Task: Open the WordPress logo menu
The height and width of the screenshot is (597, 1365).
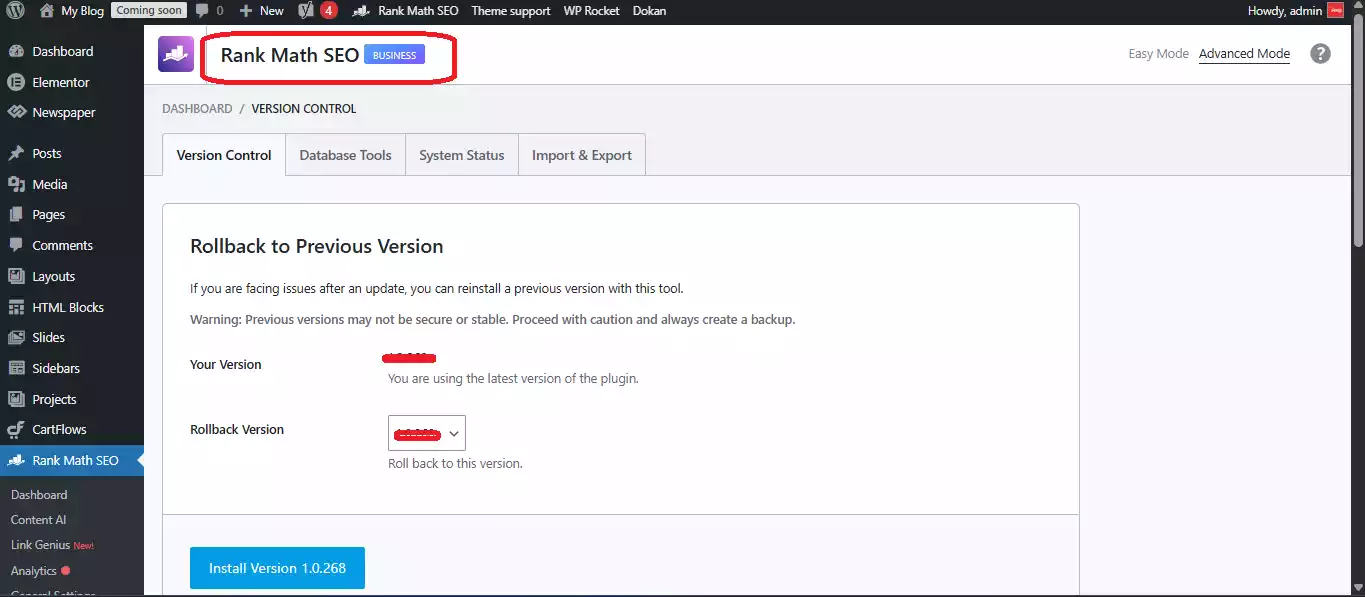Action: (x=15, y=11)
